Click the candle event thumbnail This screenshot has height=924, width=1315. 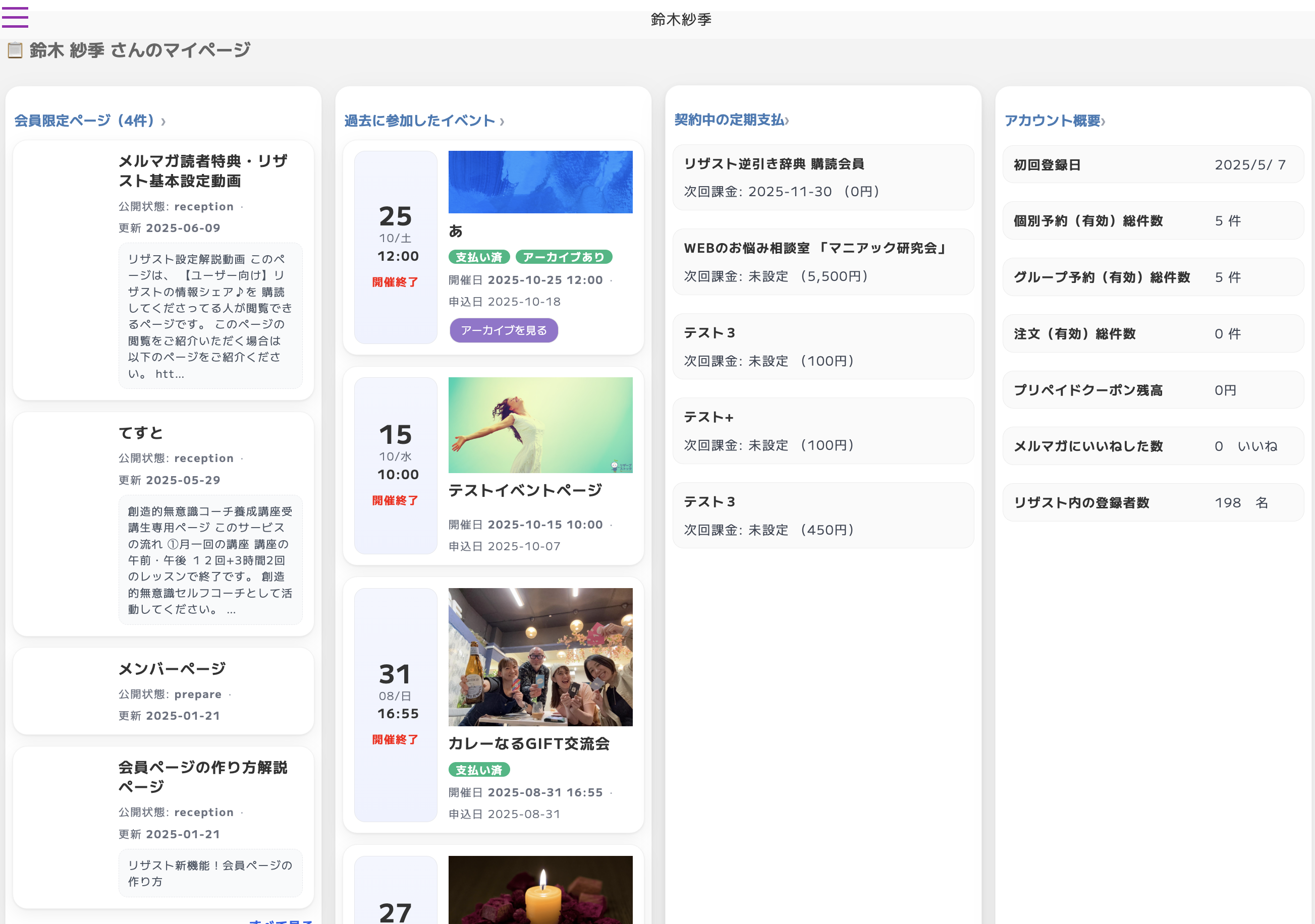pyautogui.click(x=540, y=890)
